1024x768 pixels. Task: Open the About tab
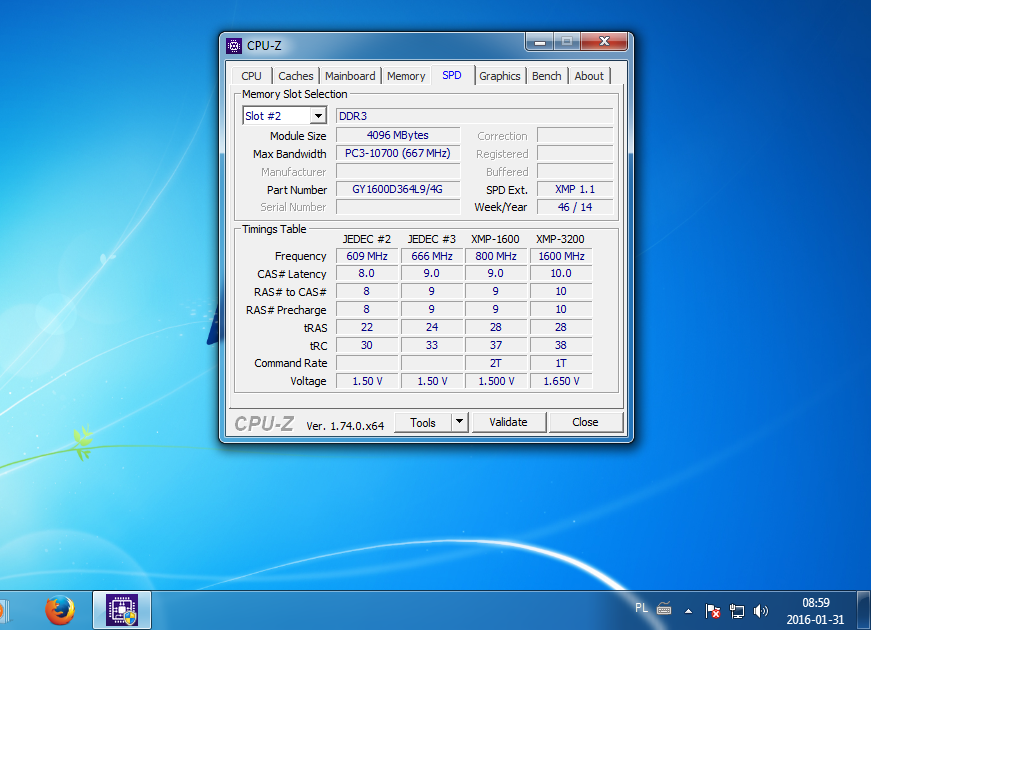(x=589, y=76)
